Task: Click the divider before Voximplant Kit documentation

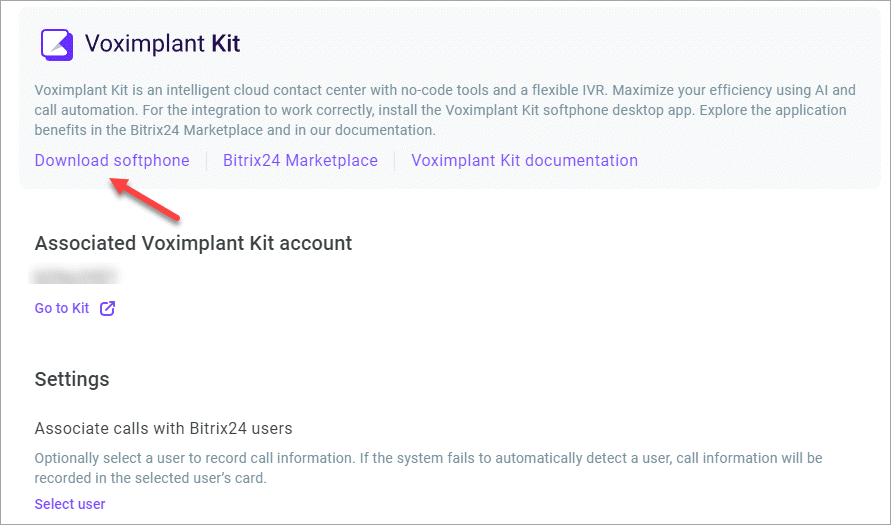Action: (x=395, y=161)
